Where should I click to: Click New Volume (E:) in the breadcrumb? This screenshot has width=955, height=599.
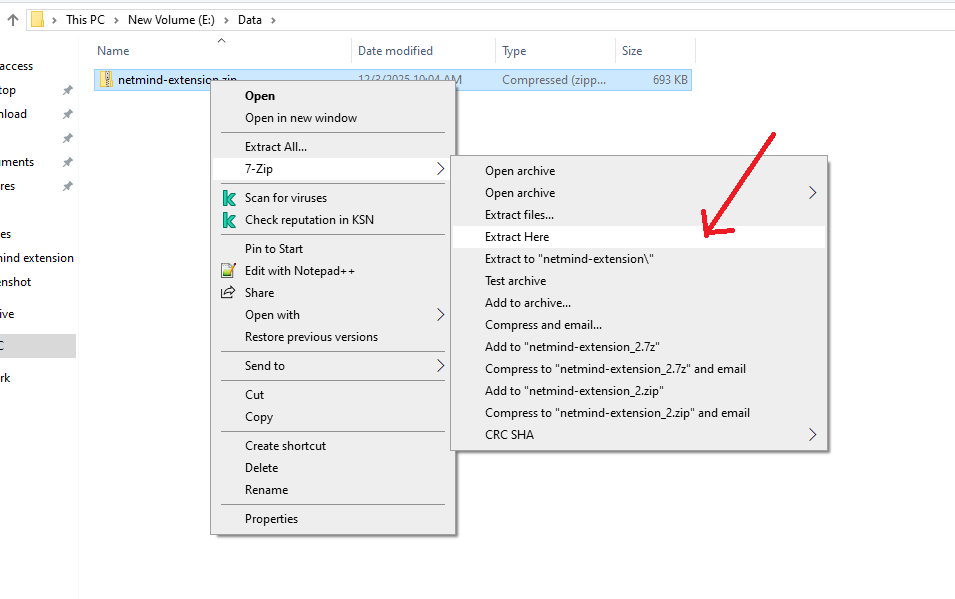[171, 20]
